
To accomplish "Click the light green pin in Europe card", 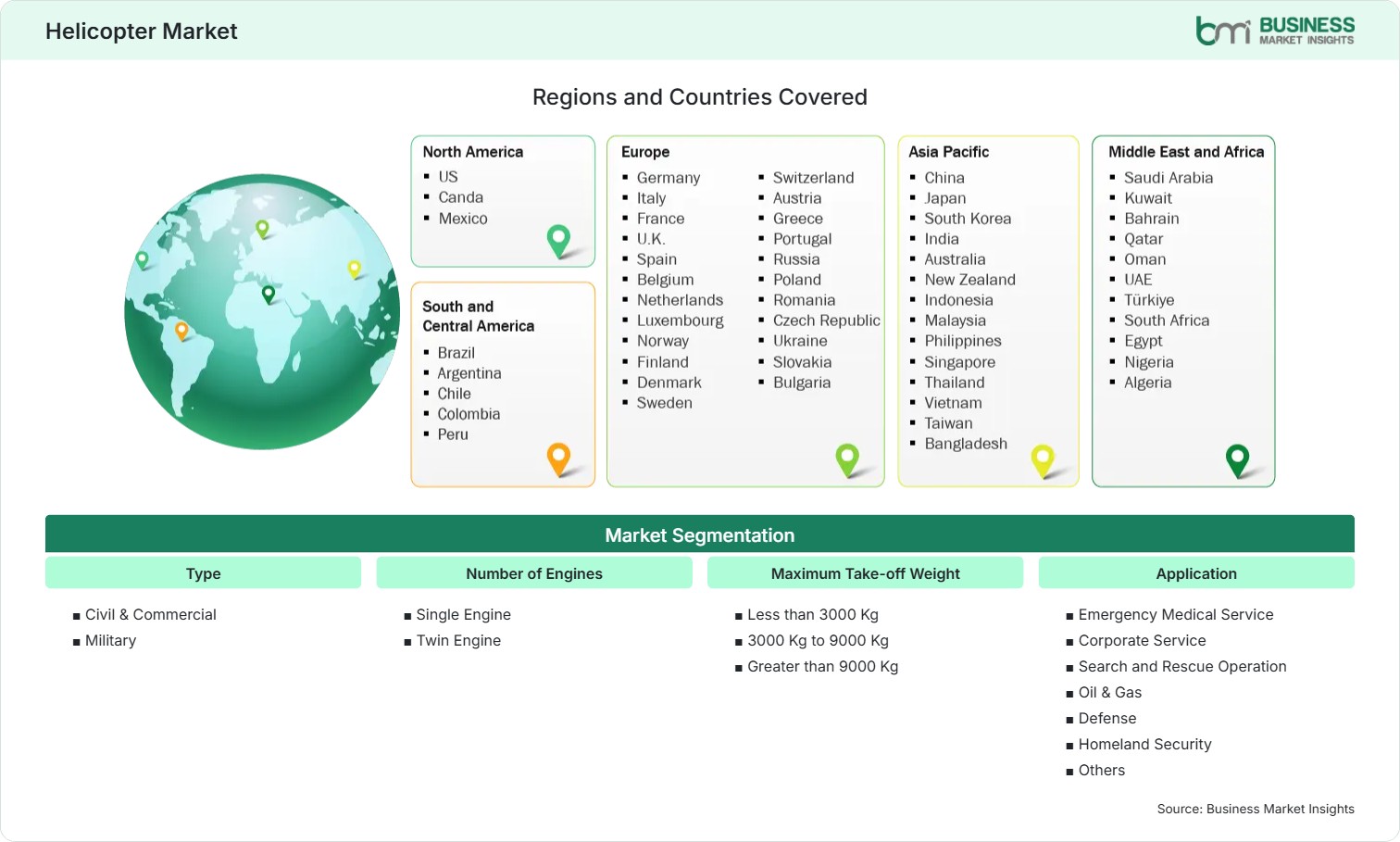I will pos(847,459).
